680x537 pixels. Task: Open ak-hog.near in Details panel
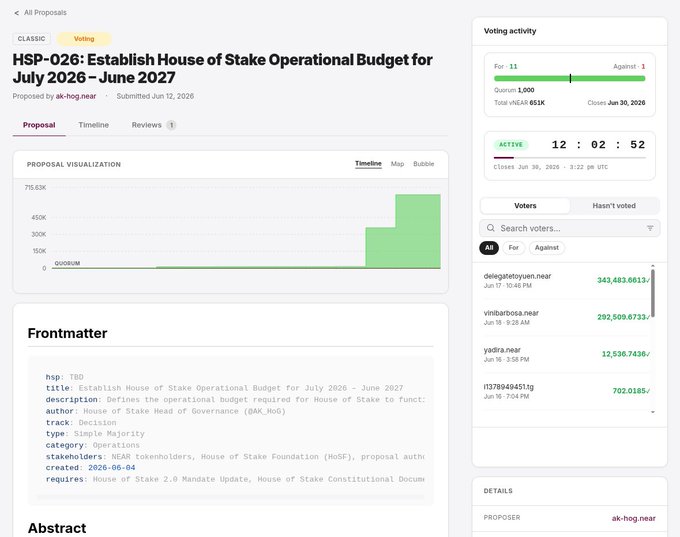(634, 518)
